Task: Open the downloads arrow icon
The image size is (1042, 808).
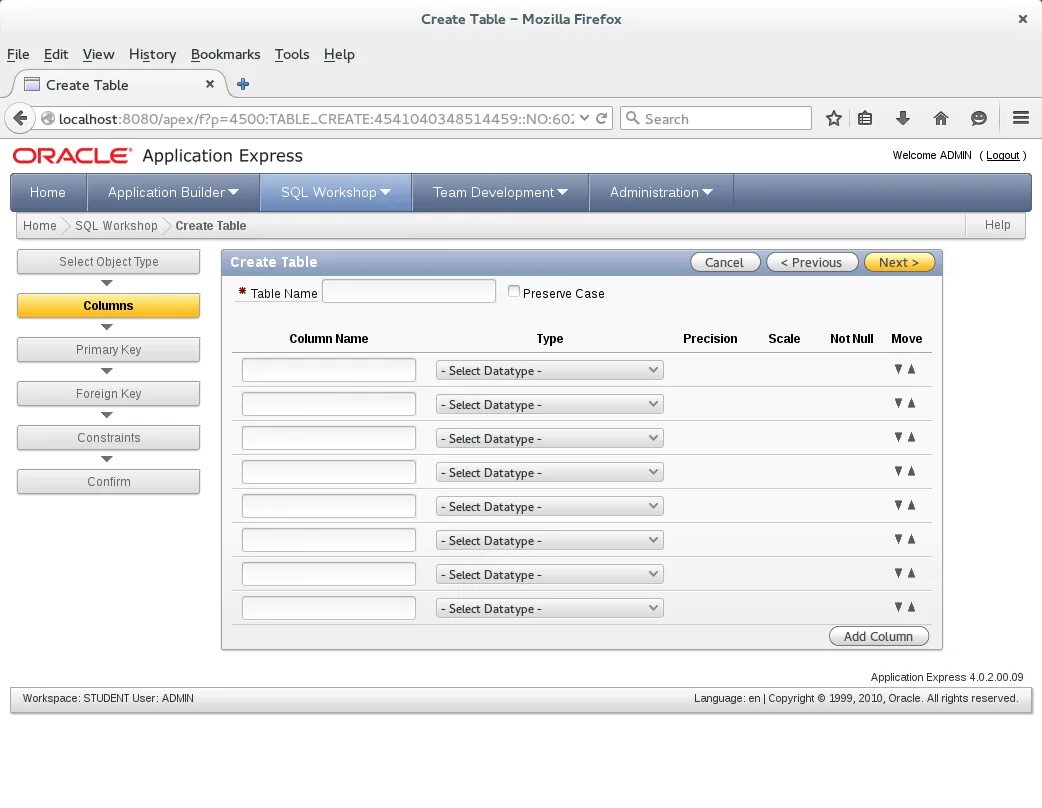Action: [x=902, y=118]
